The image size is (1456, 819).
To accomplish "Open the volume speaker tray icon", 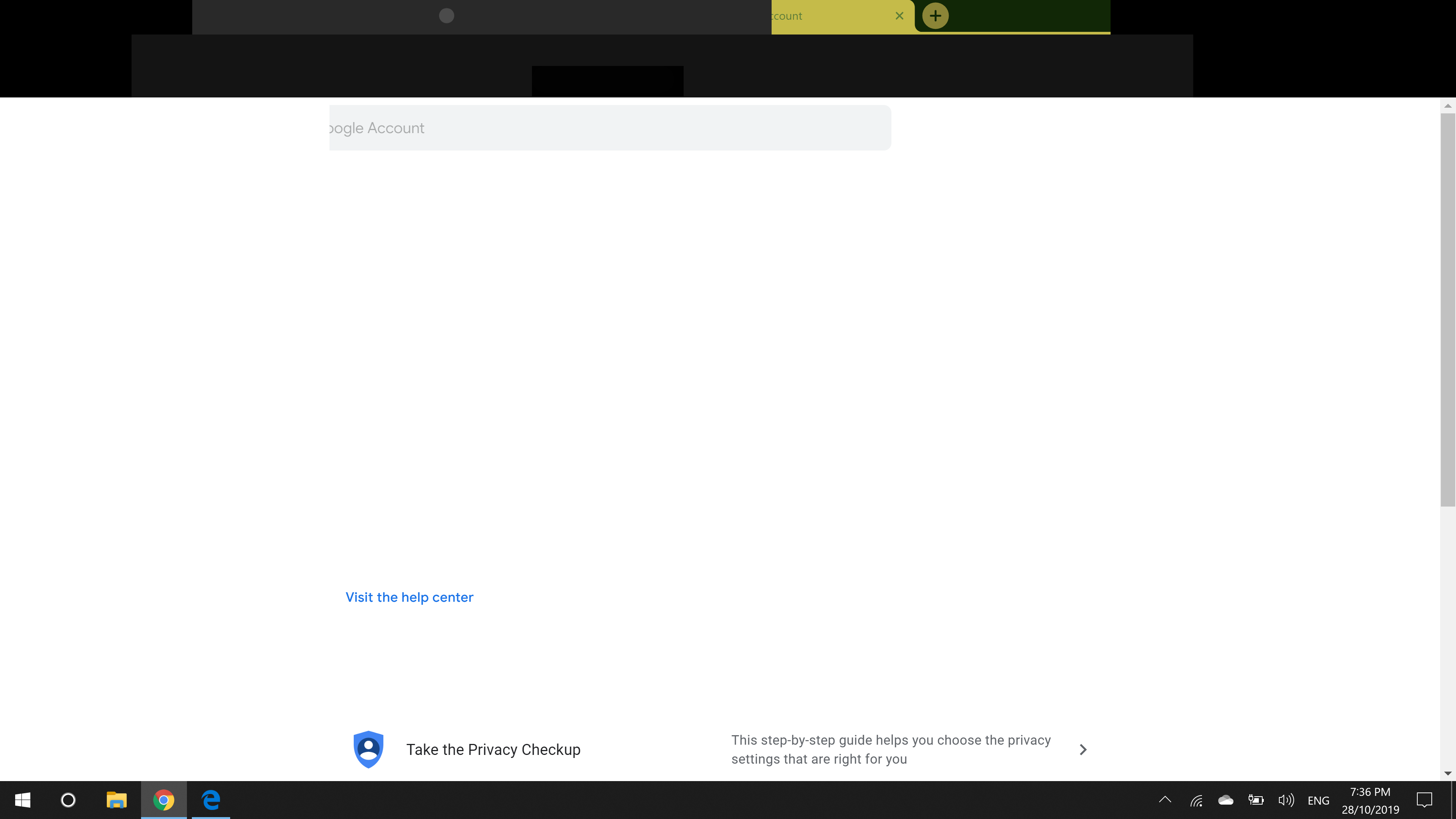I will 1286,800.
